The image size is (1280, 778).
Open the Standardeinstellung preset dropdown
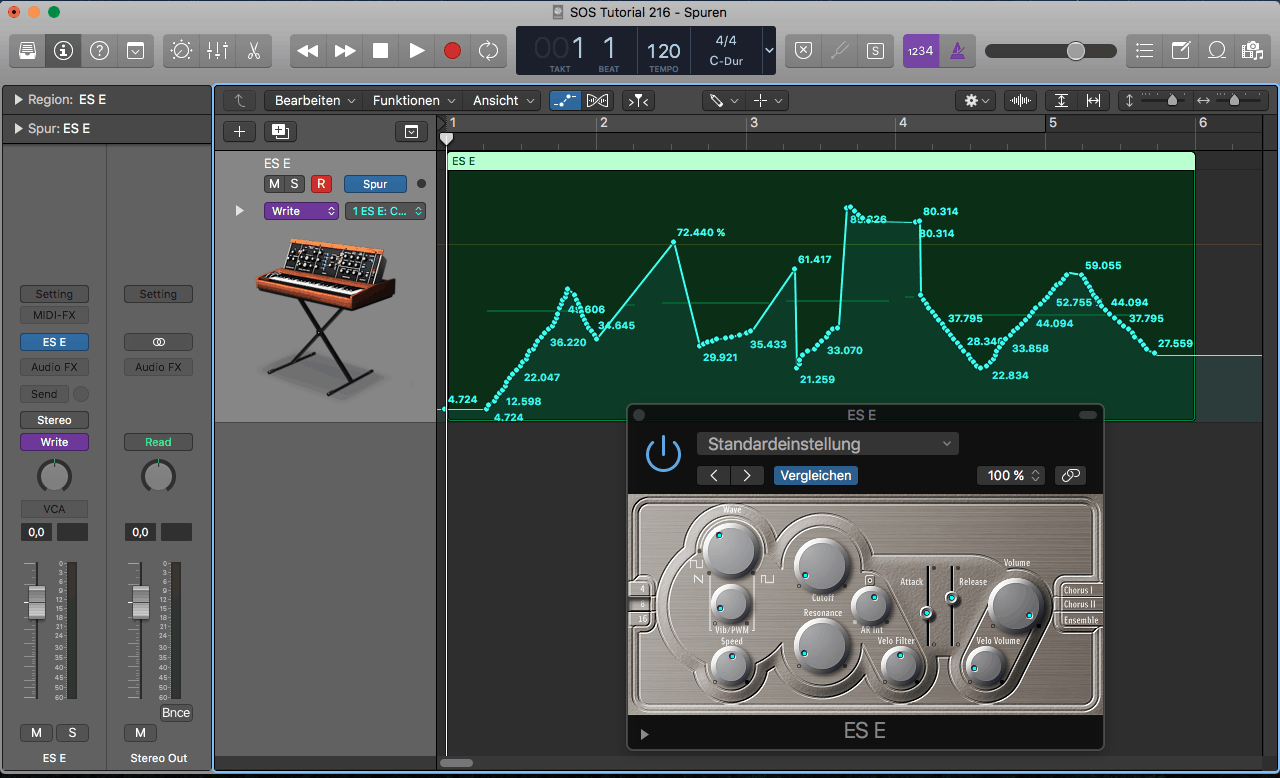pos(827,444)
